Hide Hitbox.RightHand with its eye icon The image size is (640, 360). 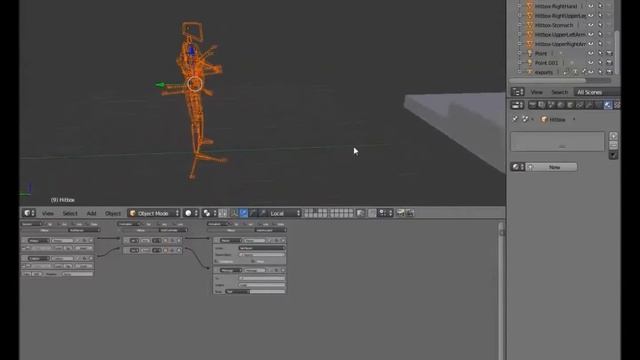(591, 6)
